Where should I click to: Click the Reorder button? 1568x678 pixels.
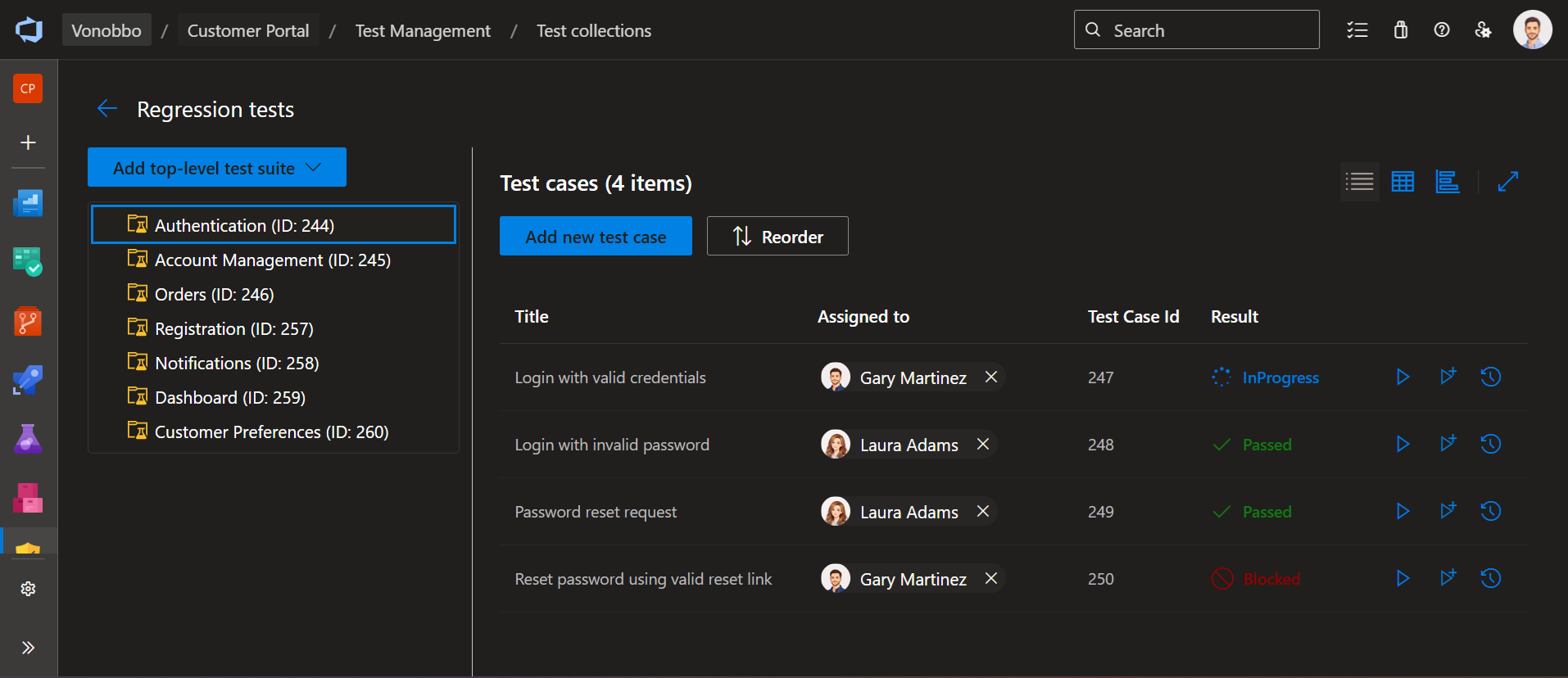(x=777, y=237)
